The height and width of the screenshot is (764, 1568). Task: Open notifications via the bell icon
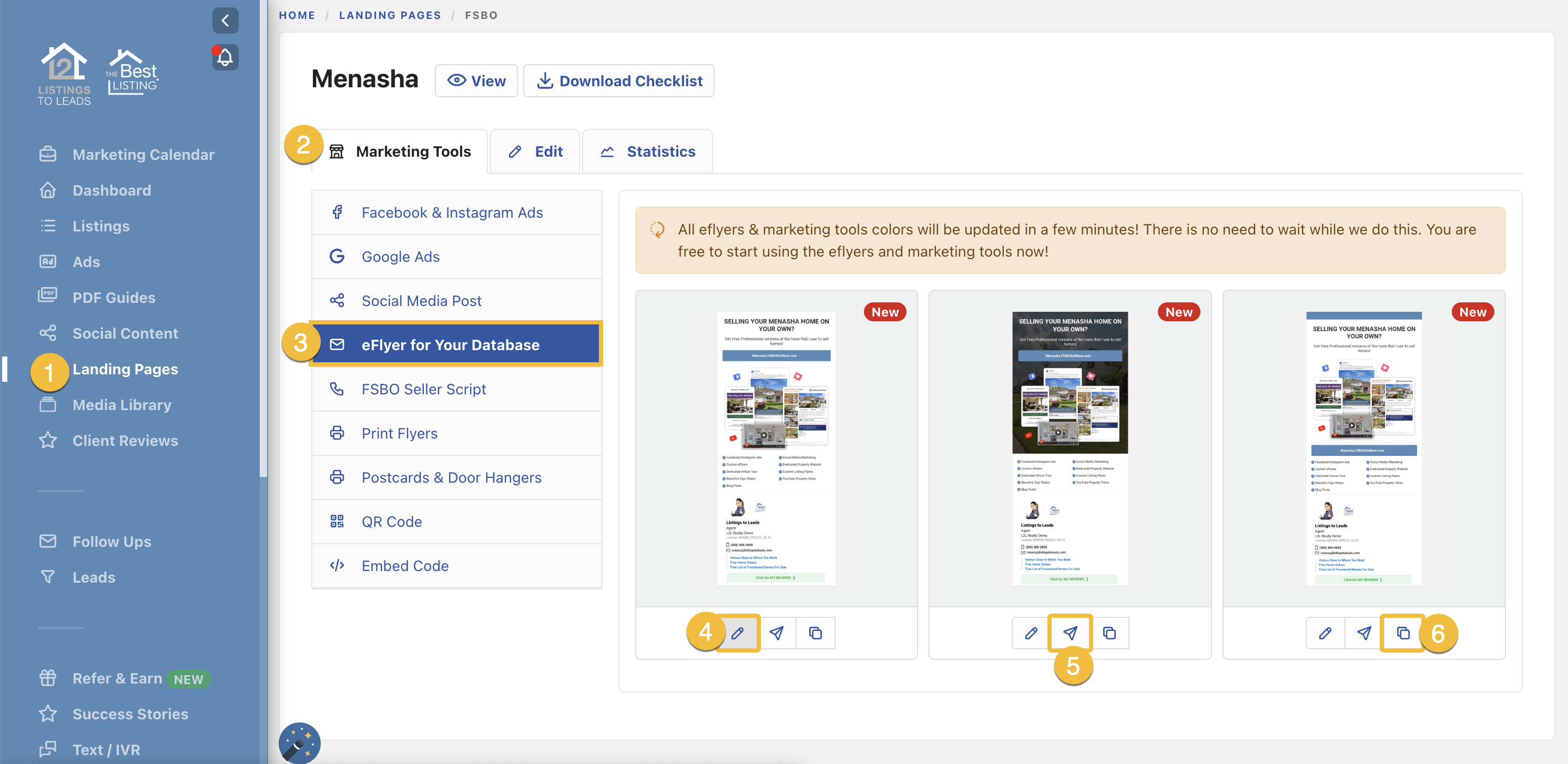(225, 57)
